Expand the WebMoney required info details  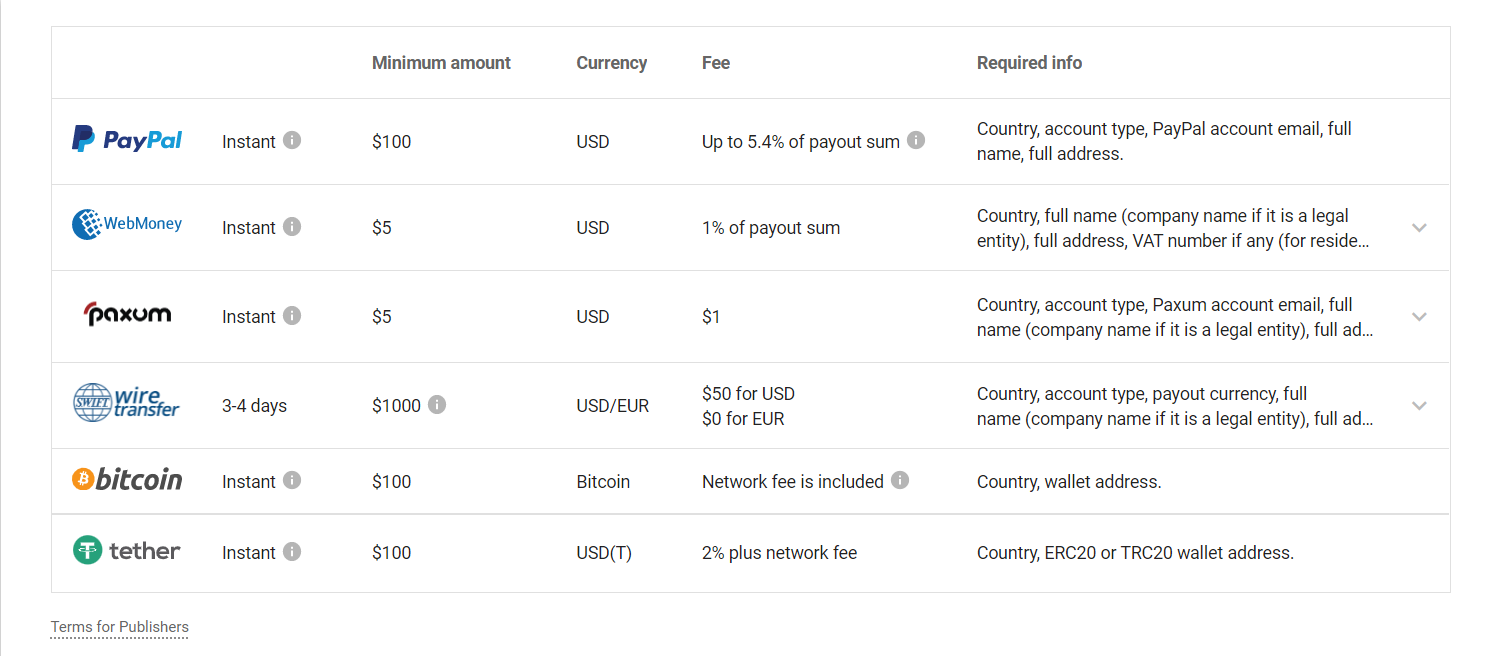(1419, 228)
